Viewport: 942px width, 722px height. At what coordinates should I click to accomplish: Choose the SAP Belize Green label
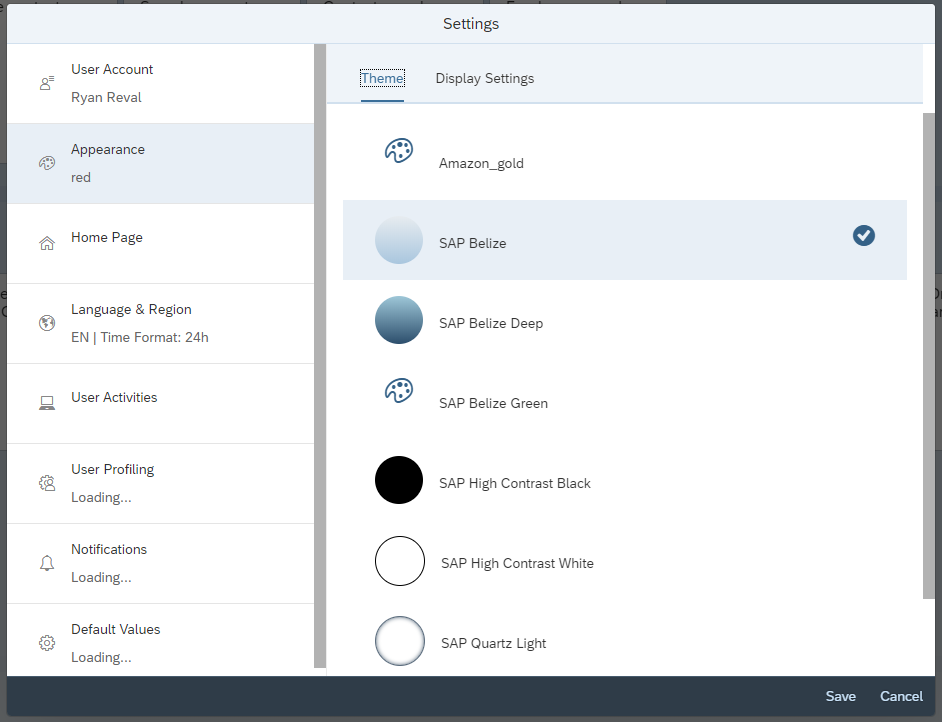(493, 403)
